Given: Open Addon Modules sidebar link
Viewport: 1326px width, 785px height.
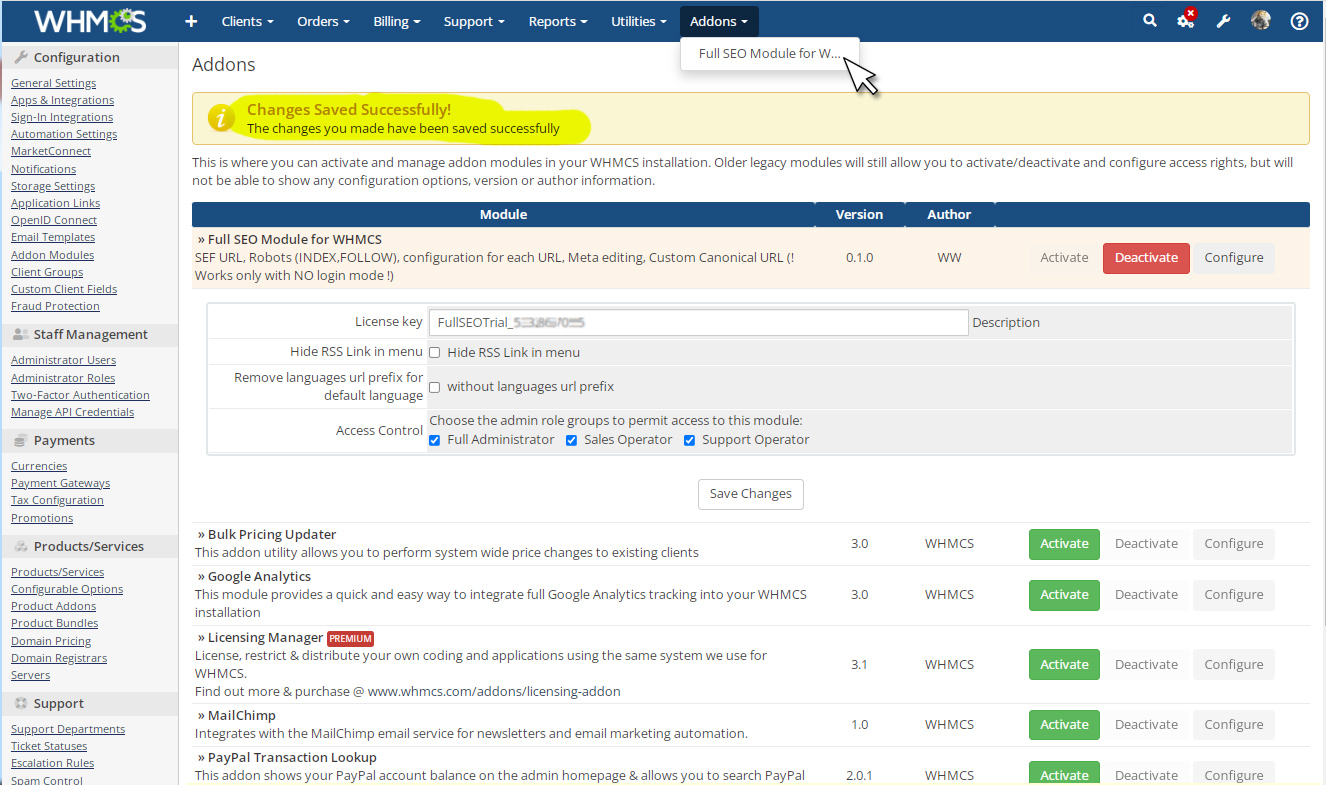Looking at the screenshot, I should click(52, 255).
